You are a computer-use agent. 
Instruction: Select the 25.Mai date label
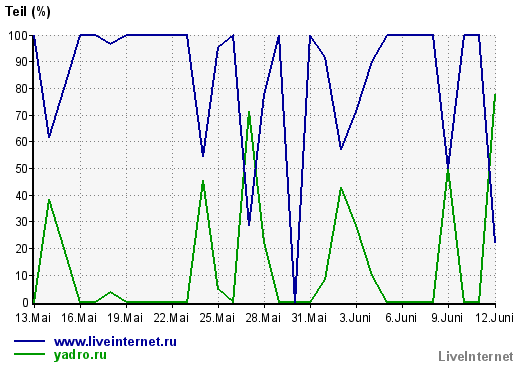click(217, 318)
